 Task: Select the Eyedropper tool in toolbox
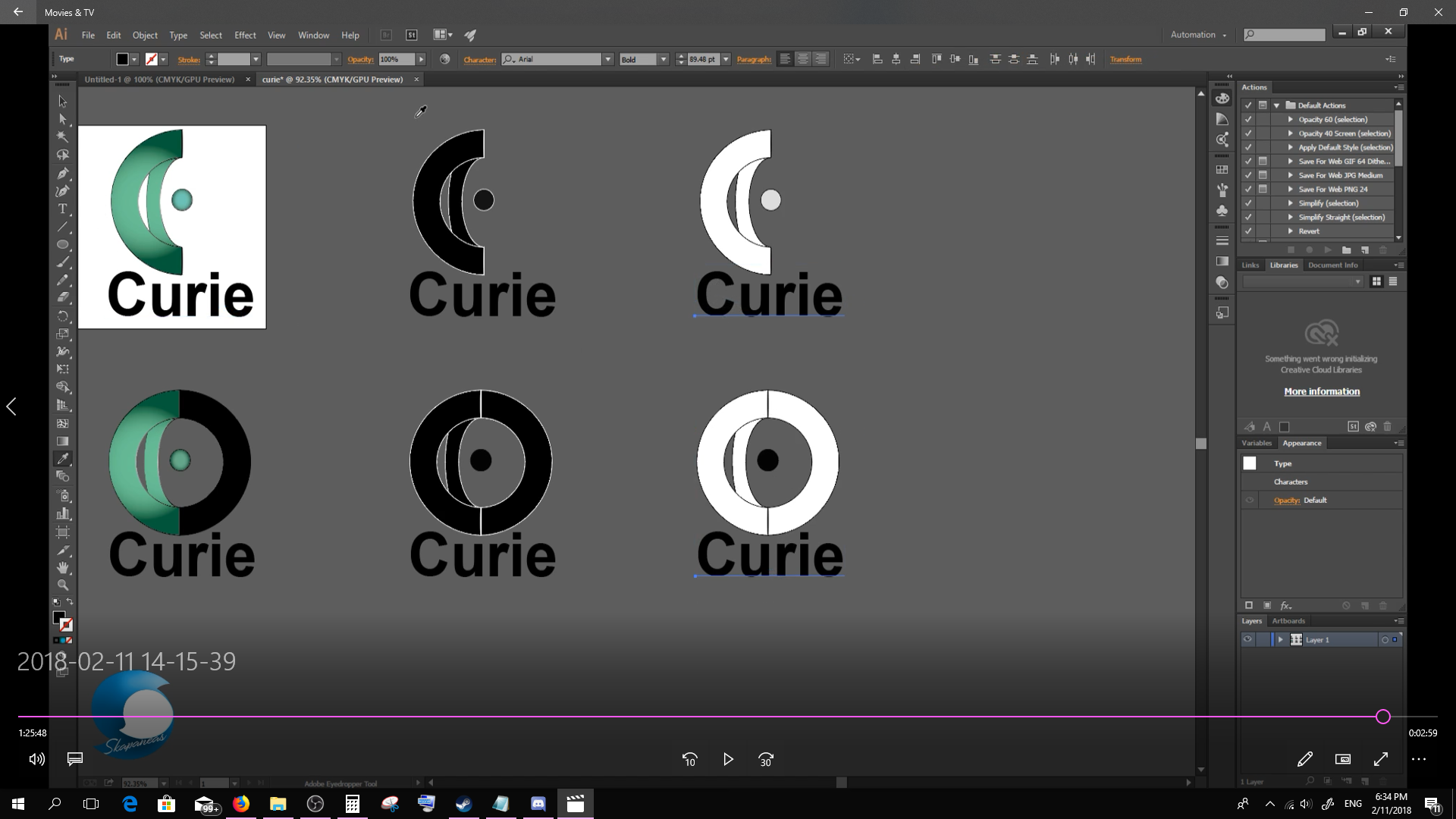pos(63,459)
